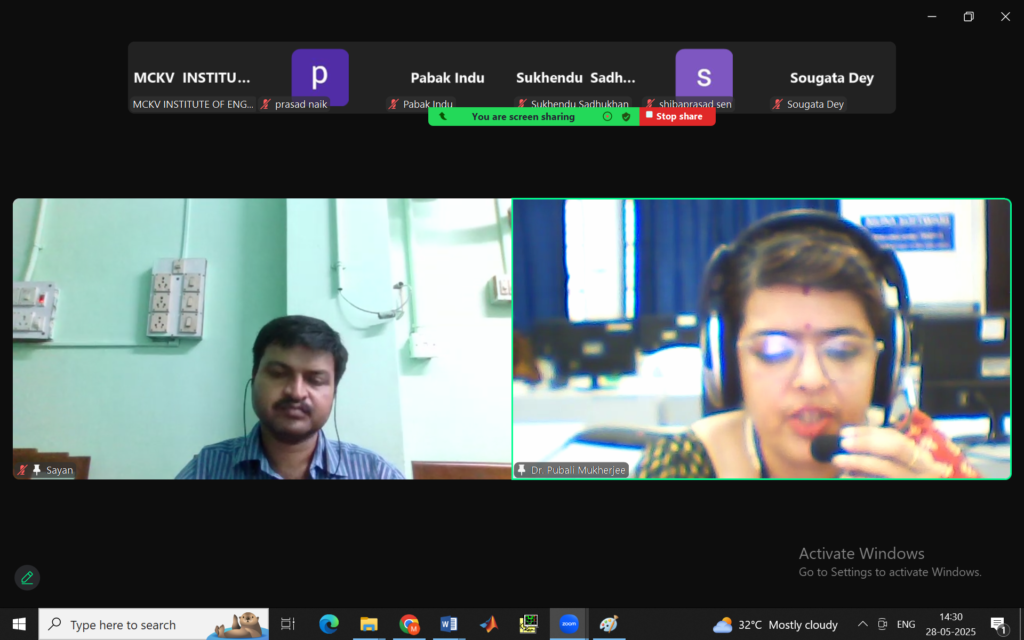Screen dimensions: 1024x640
Task: Open the ENG language input selector
Action: tap(905, 624)
